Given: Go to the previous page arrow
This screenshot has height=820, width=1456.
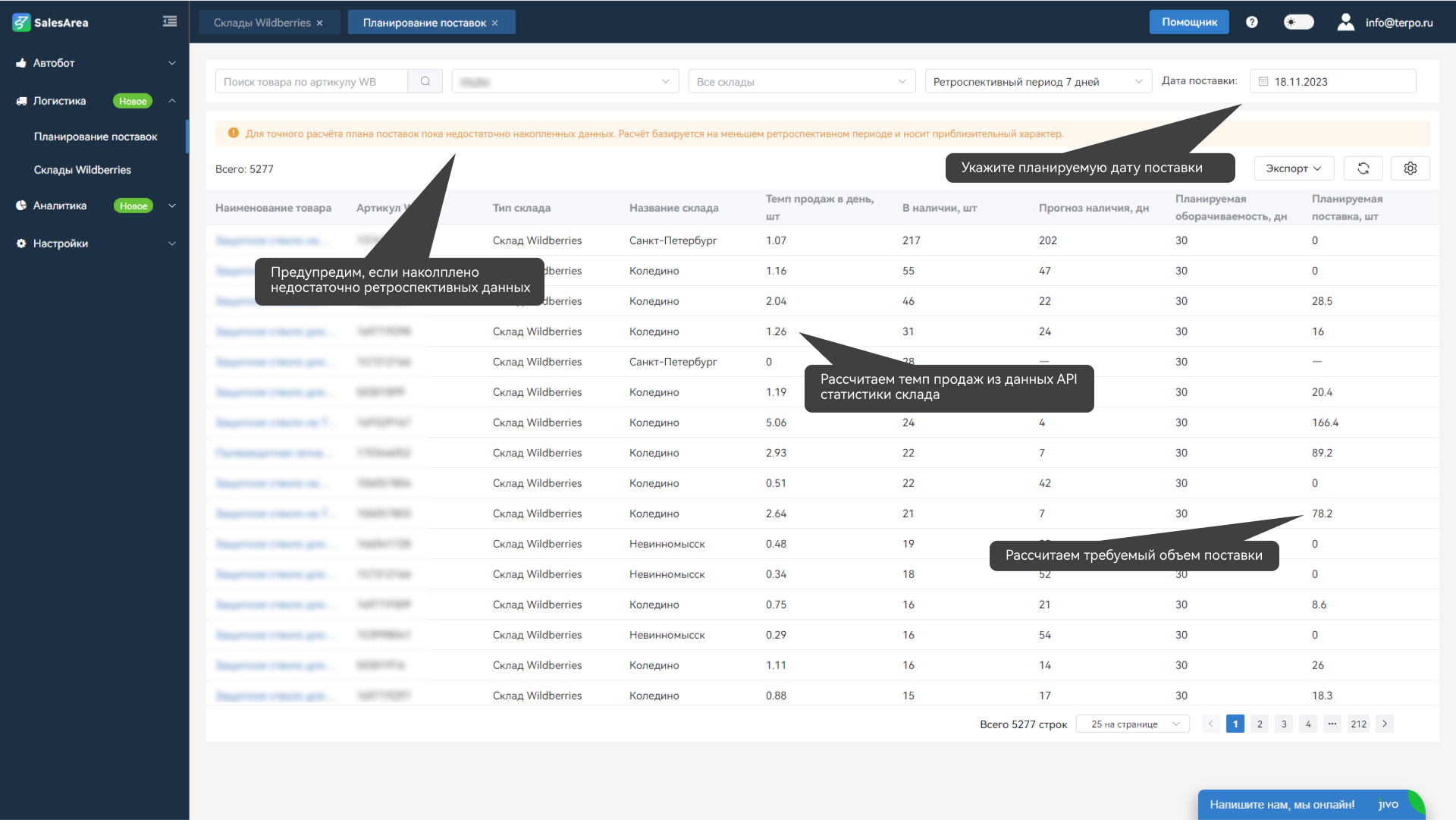Looking at the screenshot, I should point(1211,724).
